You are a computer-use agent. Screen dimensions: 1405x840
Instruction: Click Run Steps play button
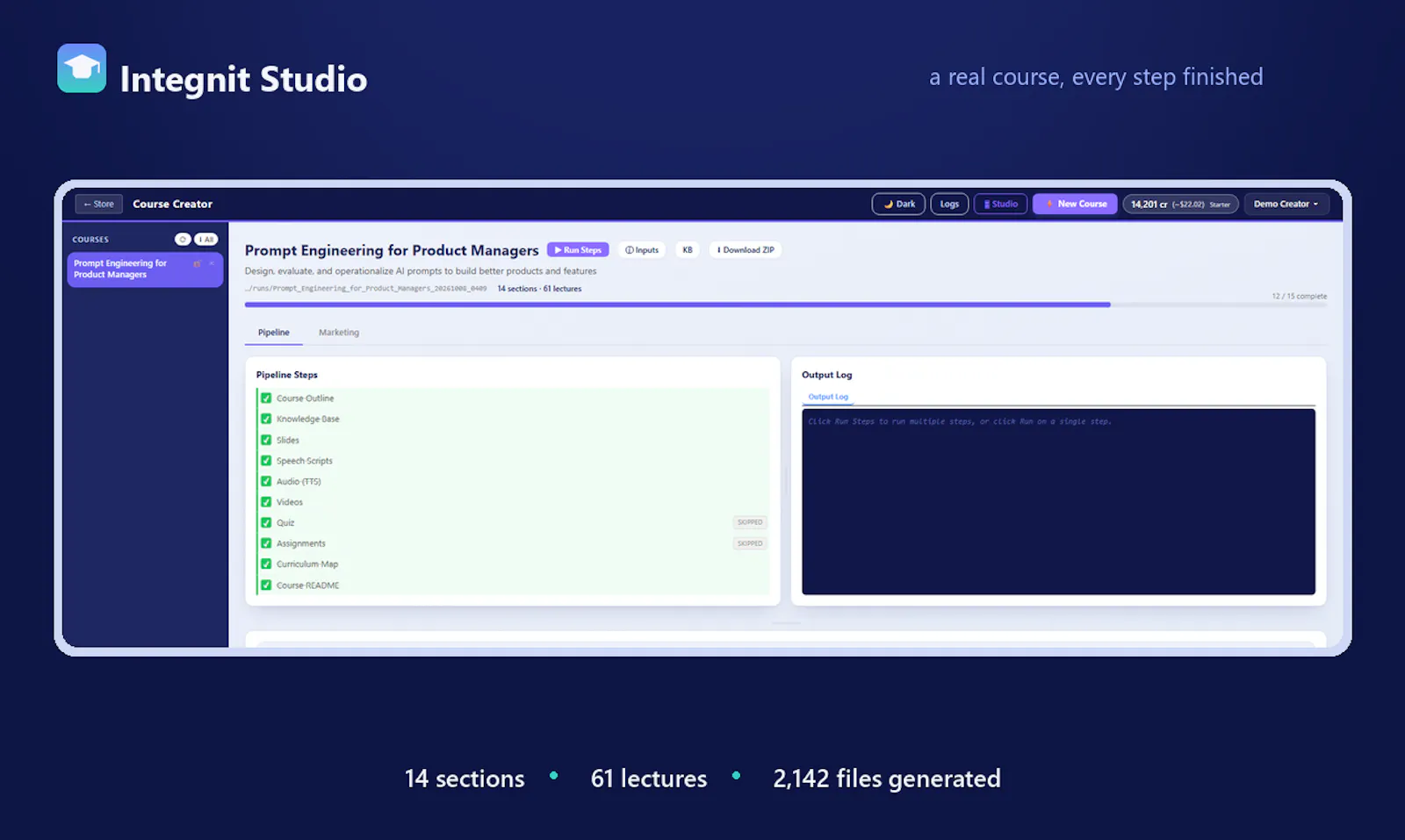[x=578, y=250]
